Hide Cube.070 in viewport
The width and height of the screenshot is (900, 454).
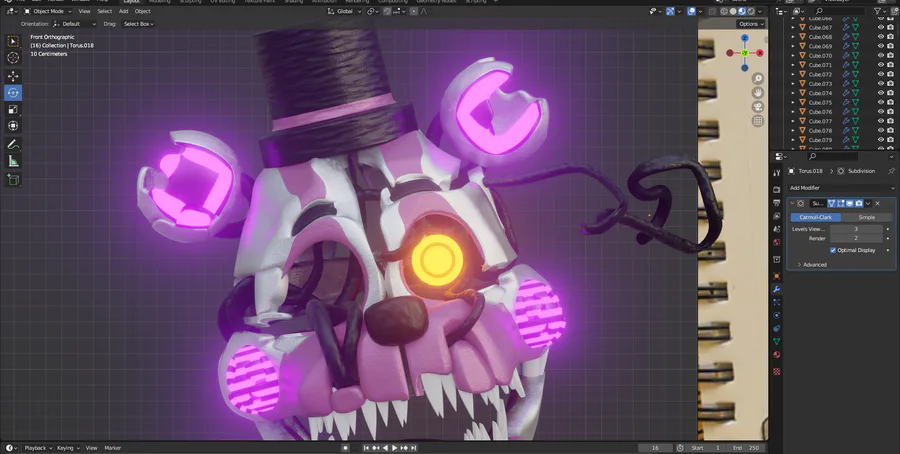click(881, 56)
